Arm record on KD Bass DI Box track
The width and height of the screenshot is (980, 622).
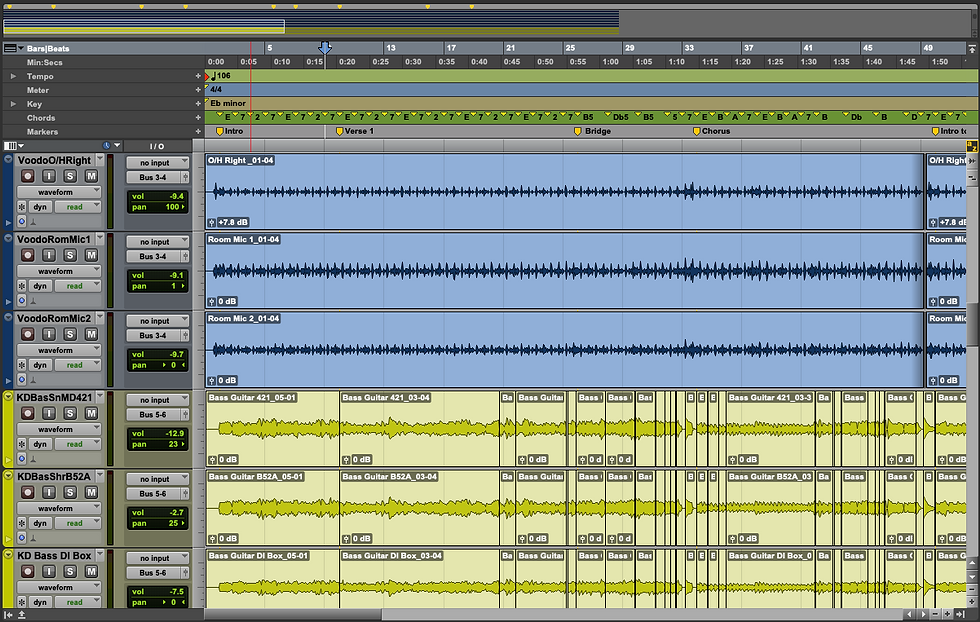[28, 571]
